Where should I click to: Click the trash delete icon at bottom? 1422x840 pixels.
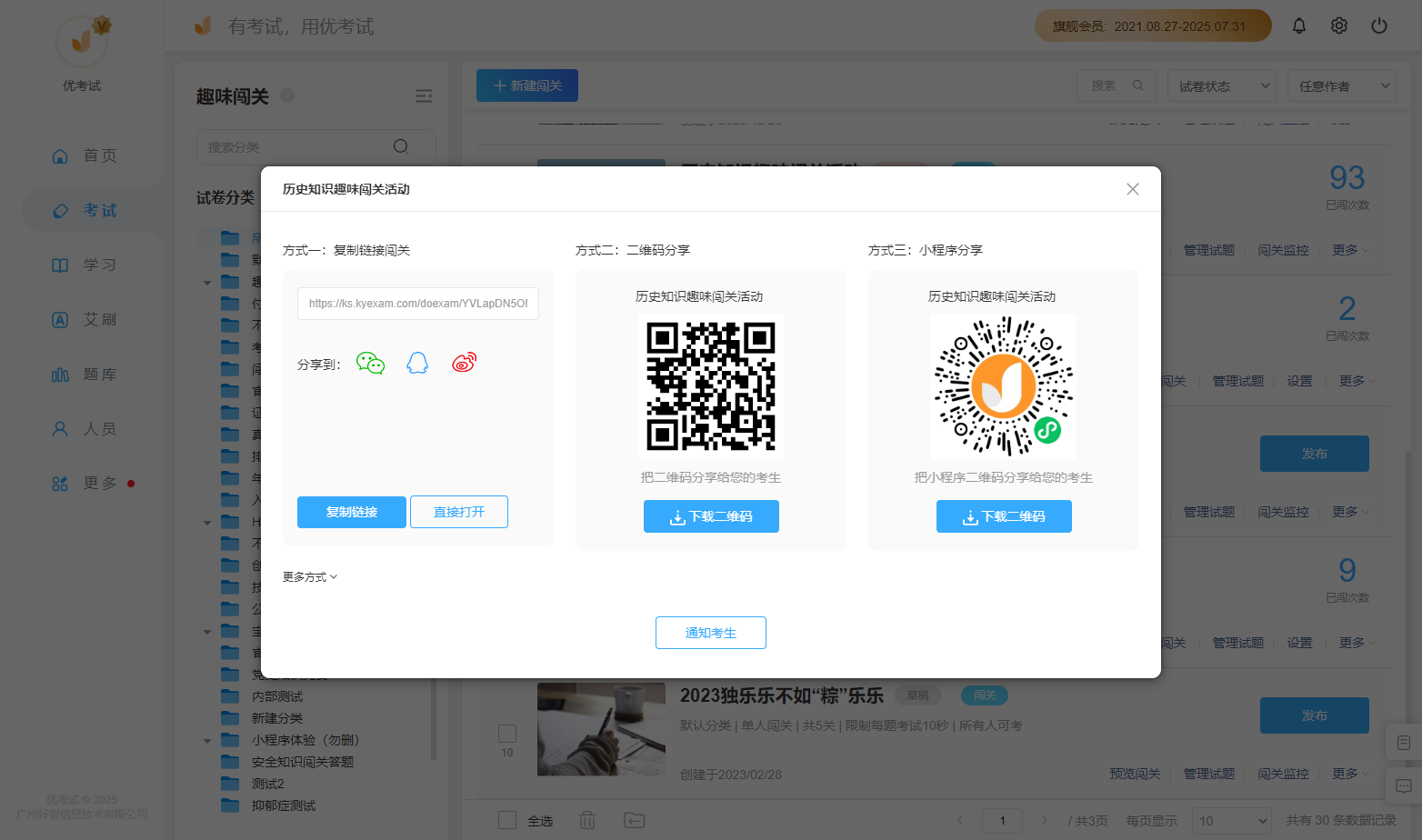[x=587, y=820]
